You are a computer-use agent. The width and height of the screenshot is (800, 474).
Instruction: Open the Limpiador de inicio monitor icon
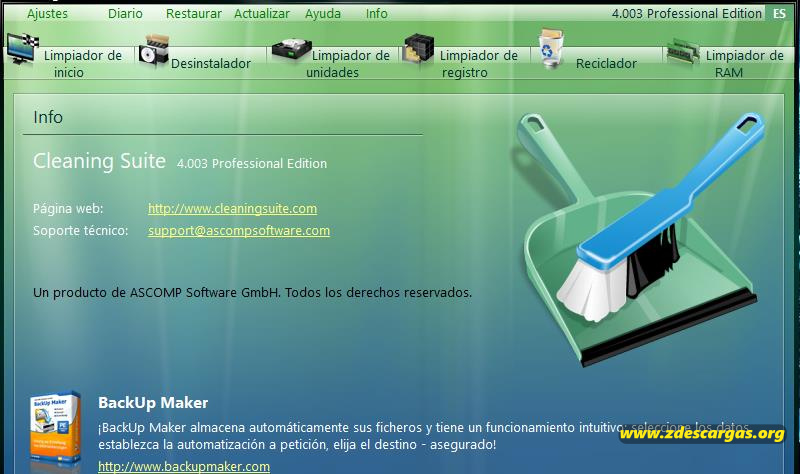[22, 49]
